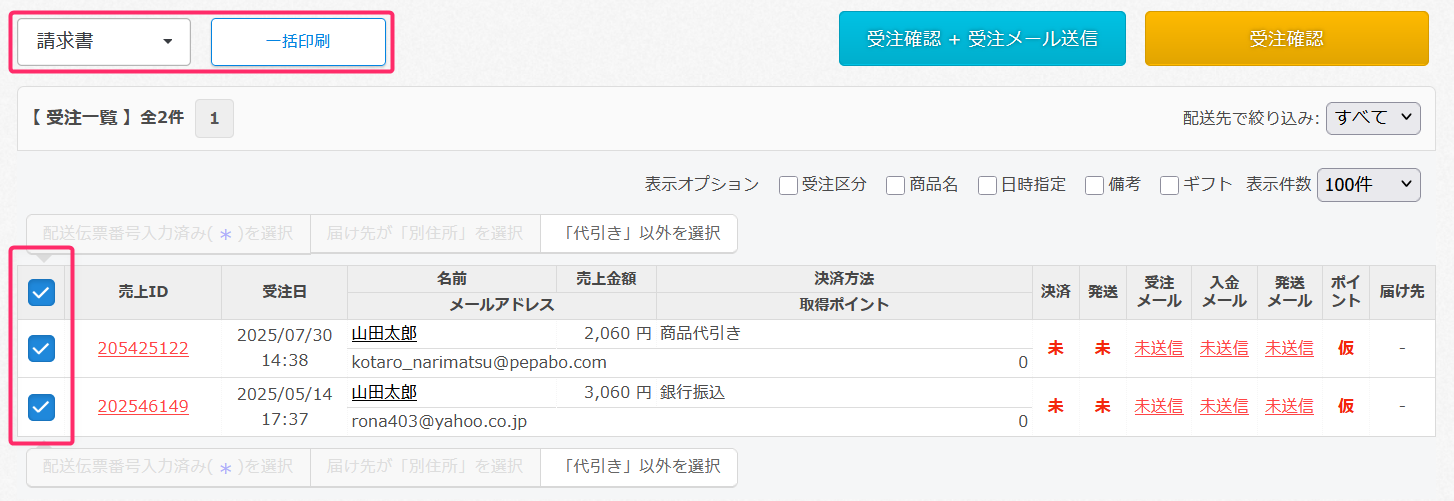Enable the ギフト display option

coord(1169,185)
